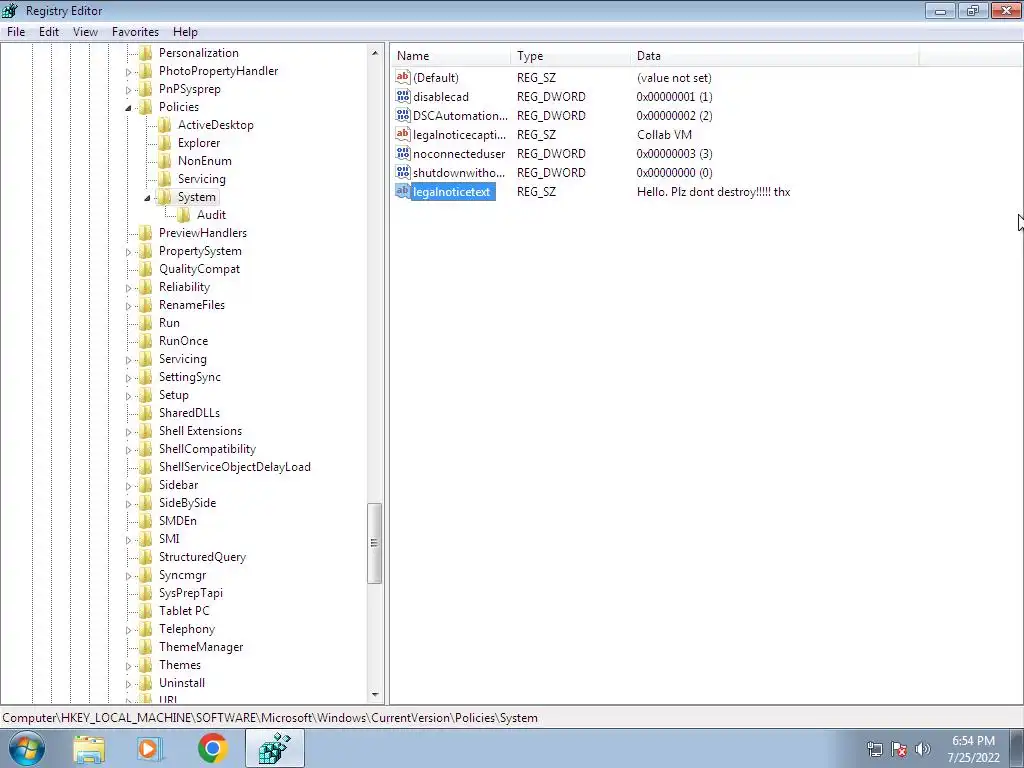Click the tree pane scrollbar thumb
This screenshot has height=768, width=1024.
point(375,543)
